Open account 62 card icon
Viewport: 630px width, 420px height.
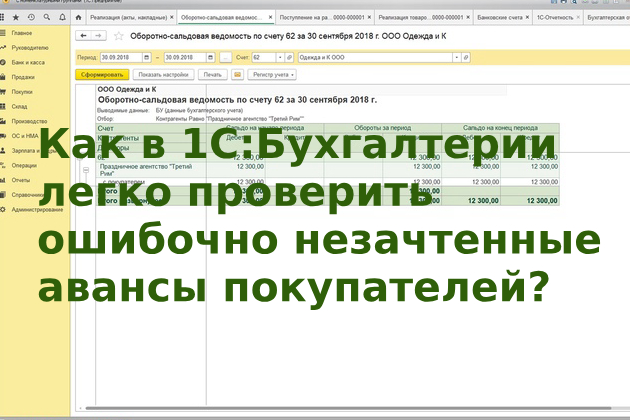[x=289, y=57]
